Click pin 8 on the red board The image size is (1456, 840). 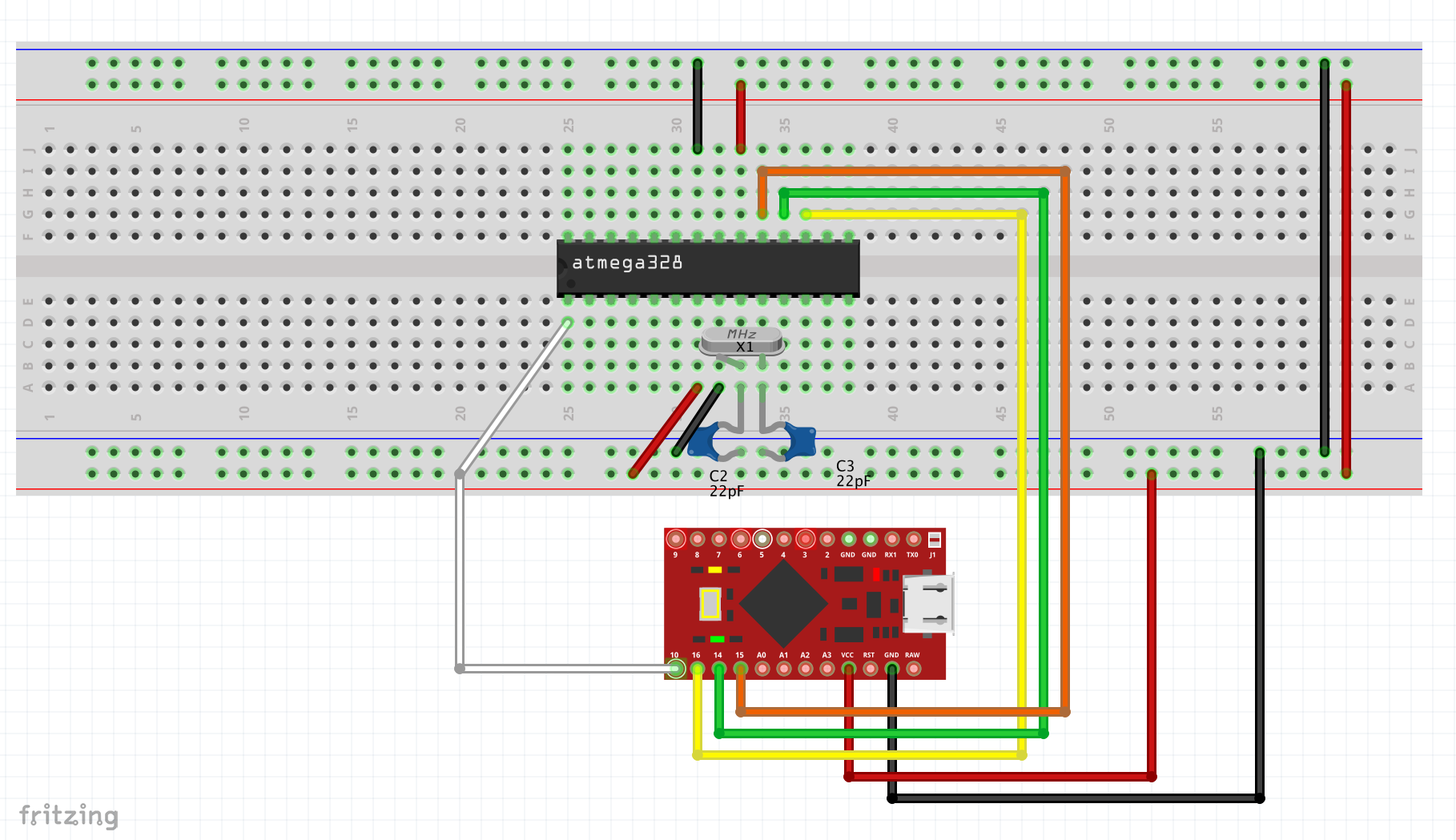[x=698, y=540]
